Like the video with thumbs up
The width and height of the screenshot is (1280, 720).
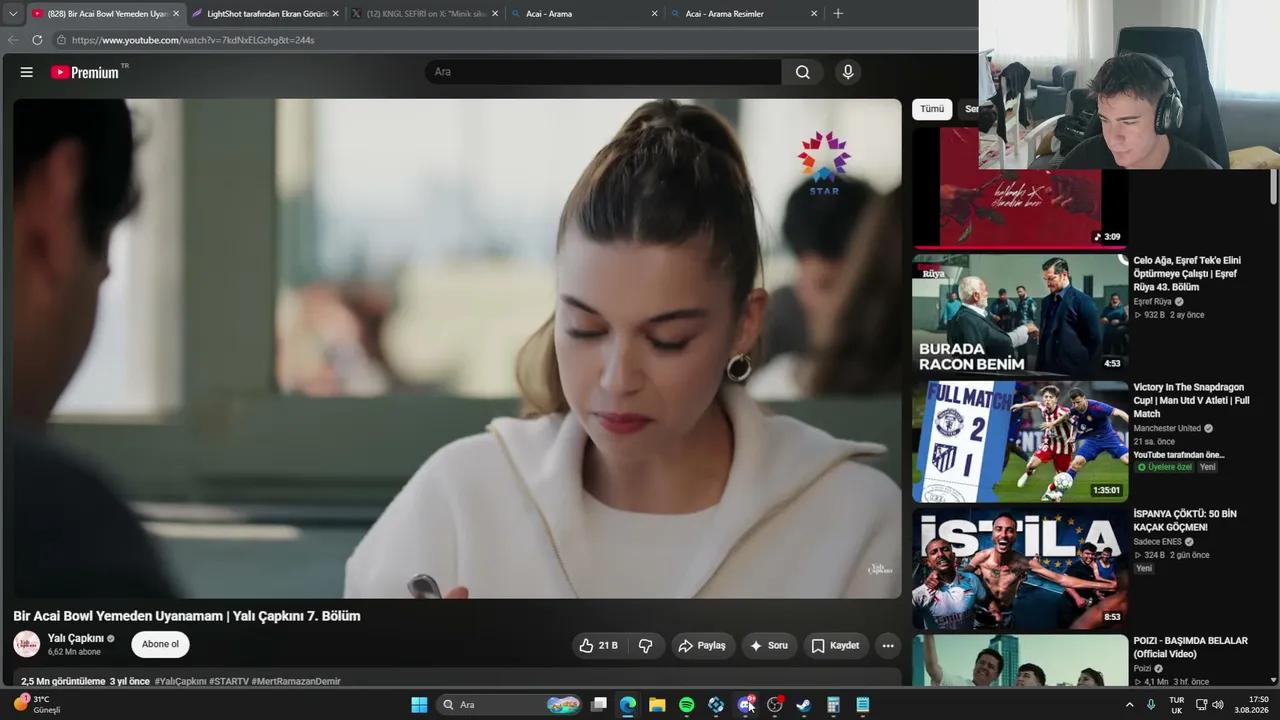598,646
